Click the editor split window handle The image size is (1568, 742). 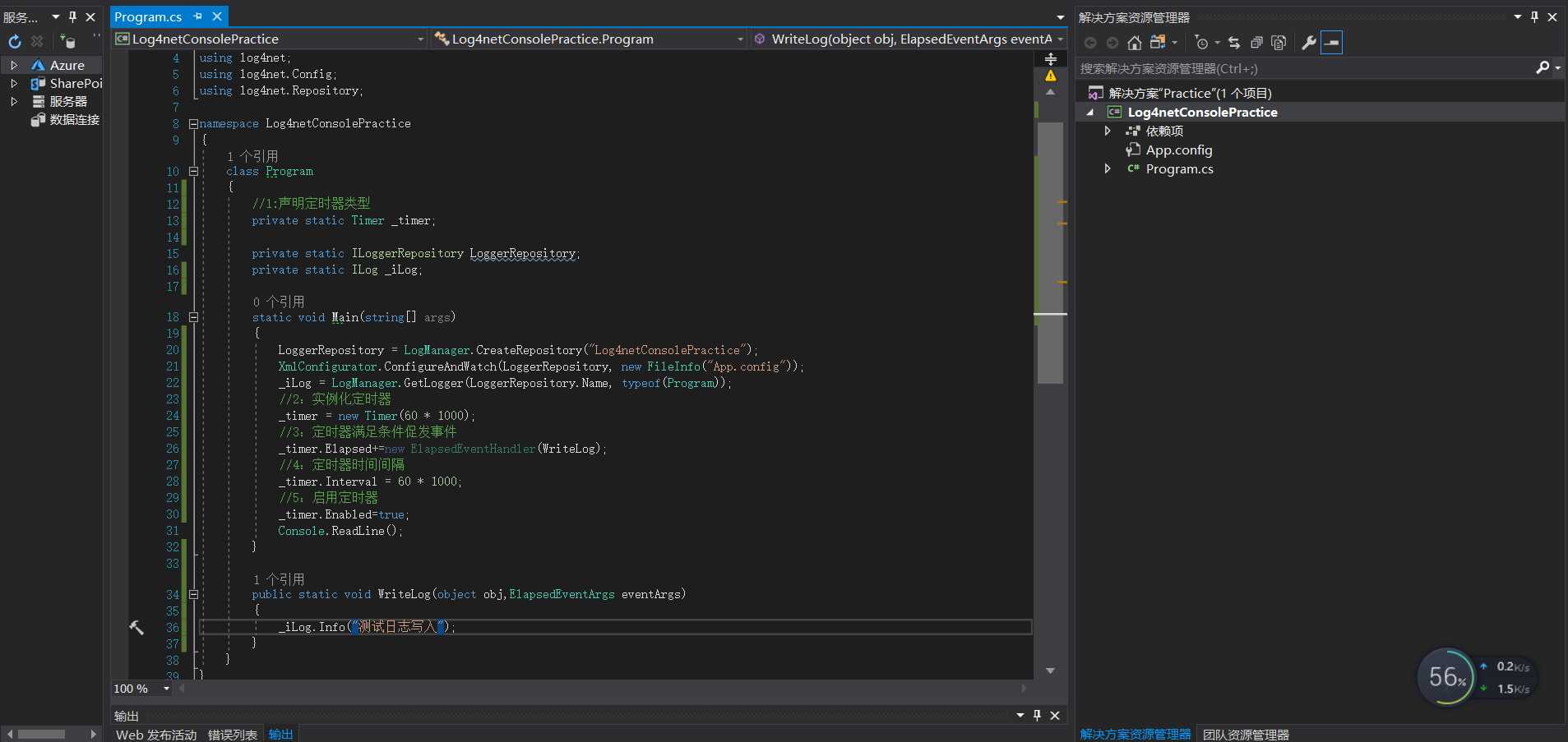pyautogui.click(x=1050, y=58)
